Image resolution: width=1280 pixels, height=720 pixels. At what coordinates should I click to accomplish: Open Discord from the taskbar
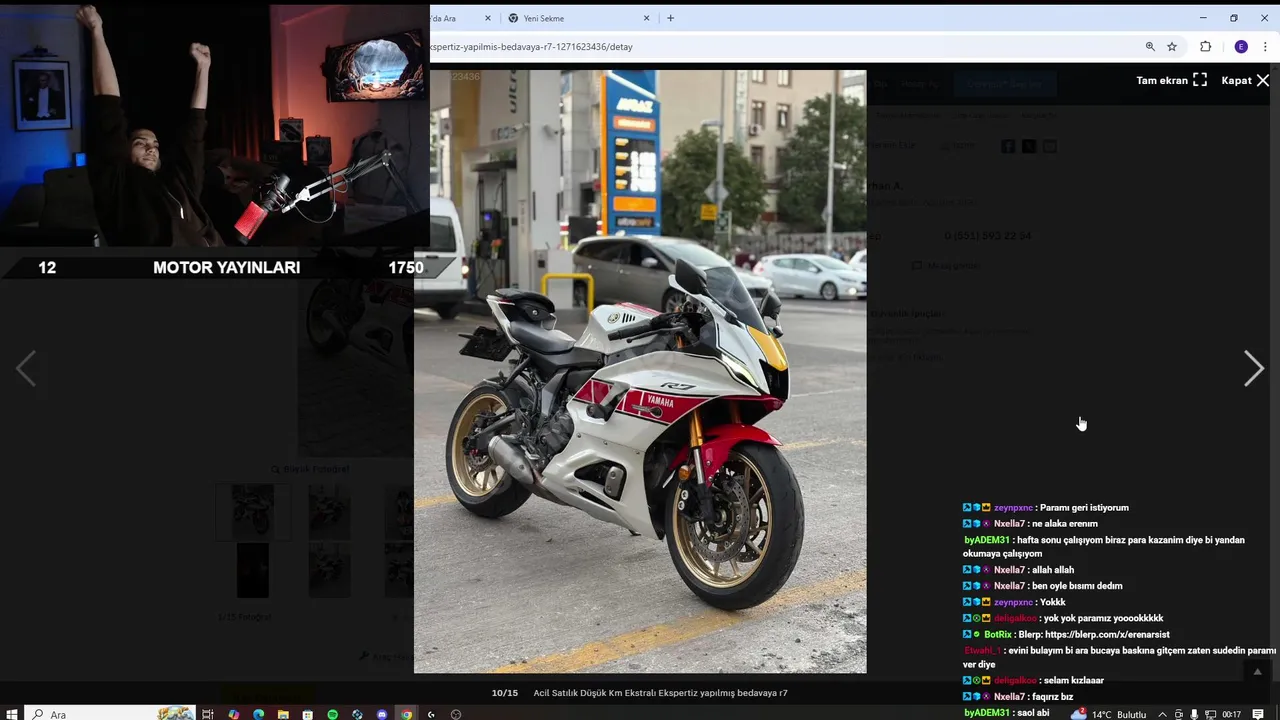click(x=382, y=714)
